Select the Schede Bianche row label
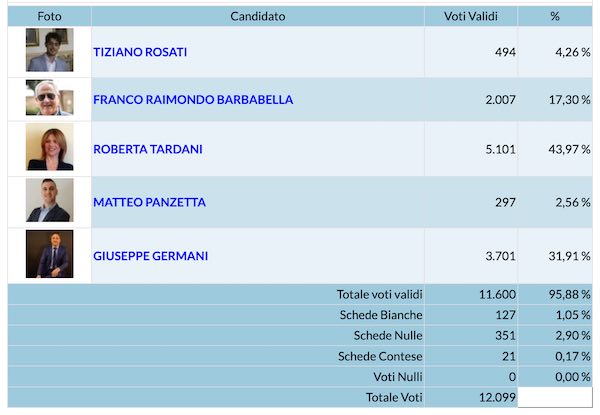This screenshot has width=600, height=415. point(381,315)
